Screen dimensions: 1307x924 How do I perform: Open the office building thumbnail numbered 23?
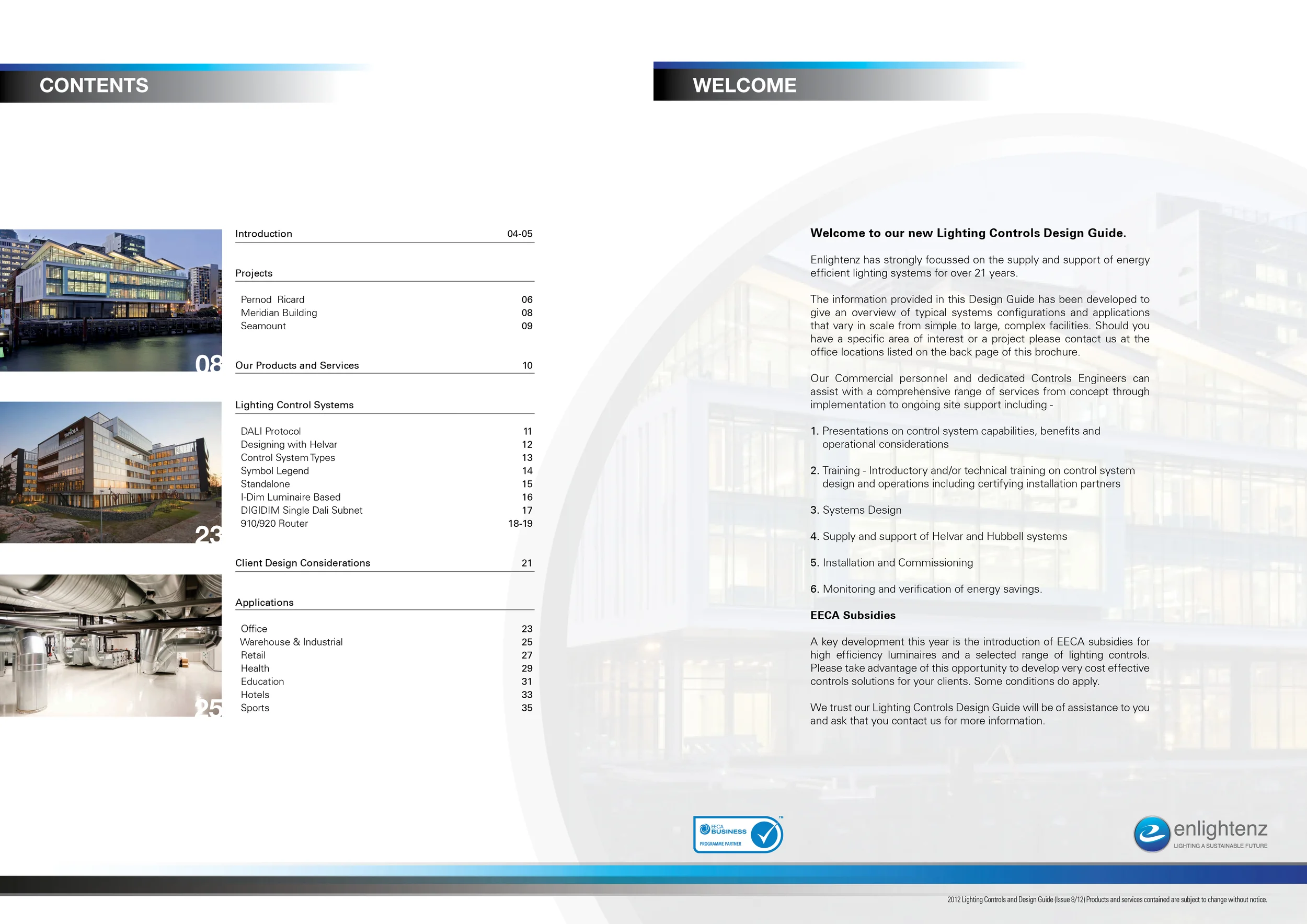click(111, 472)
